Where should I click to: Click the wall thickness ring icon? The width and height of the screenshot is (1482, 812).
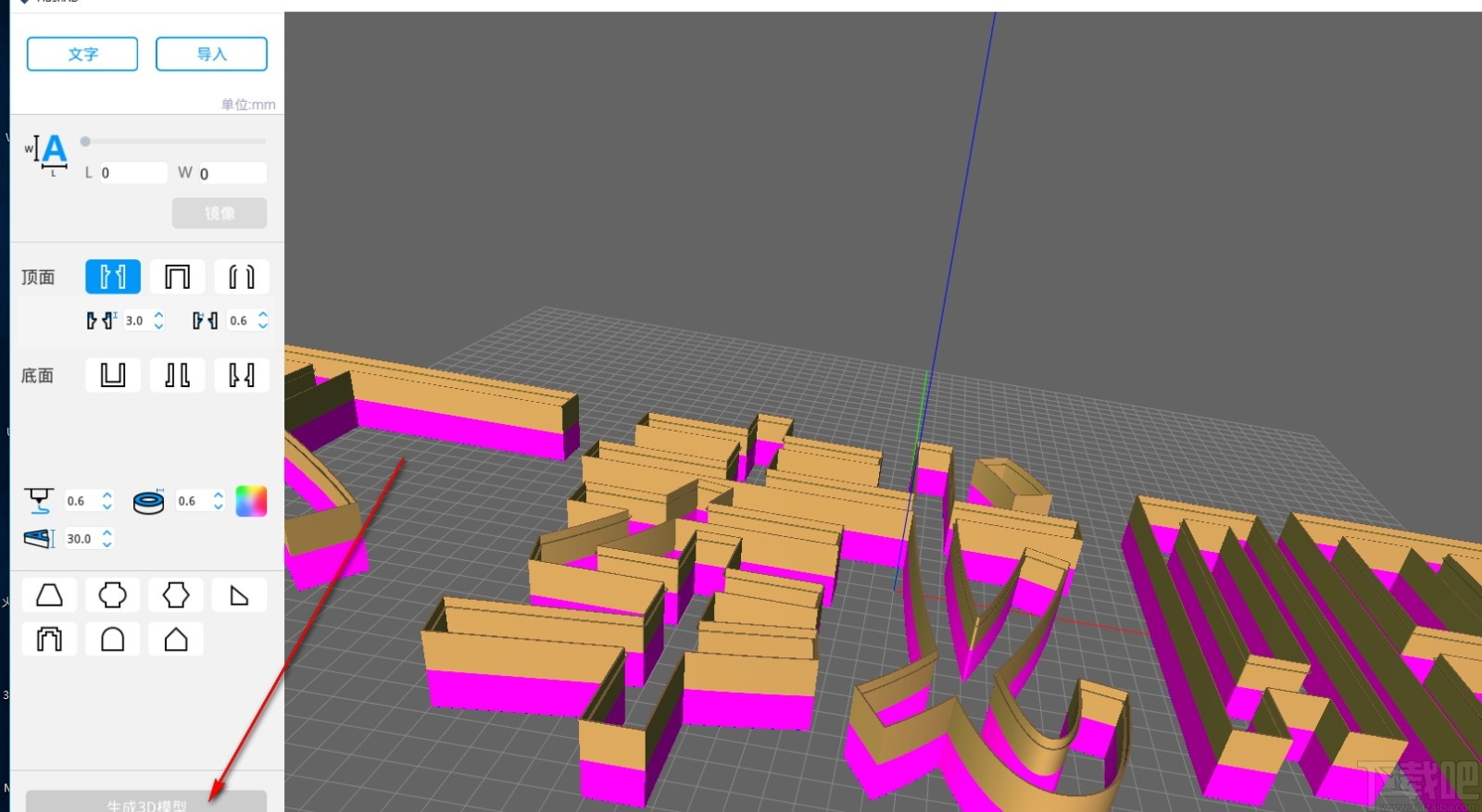click(149, 502)
